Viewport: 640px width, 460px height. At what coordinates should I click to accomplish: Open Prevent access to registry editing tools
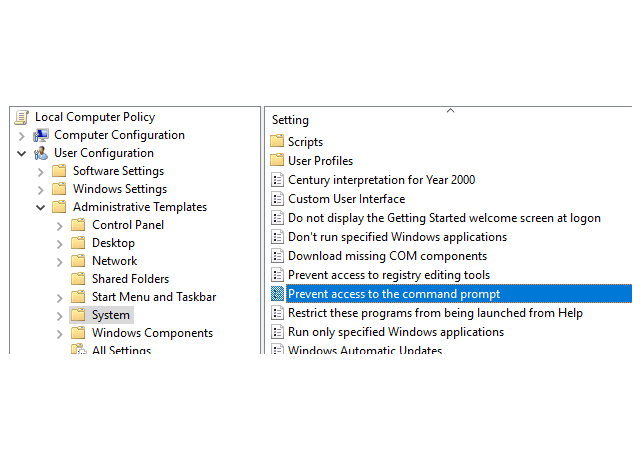[388, 275]
